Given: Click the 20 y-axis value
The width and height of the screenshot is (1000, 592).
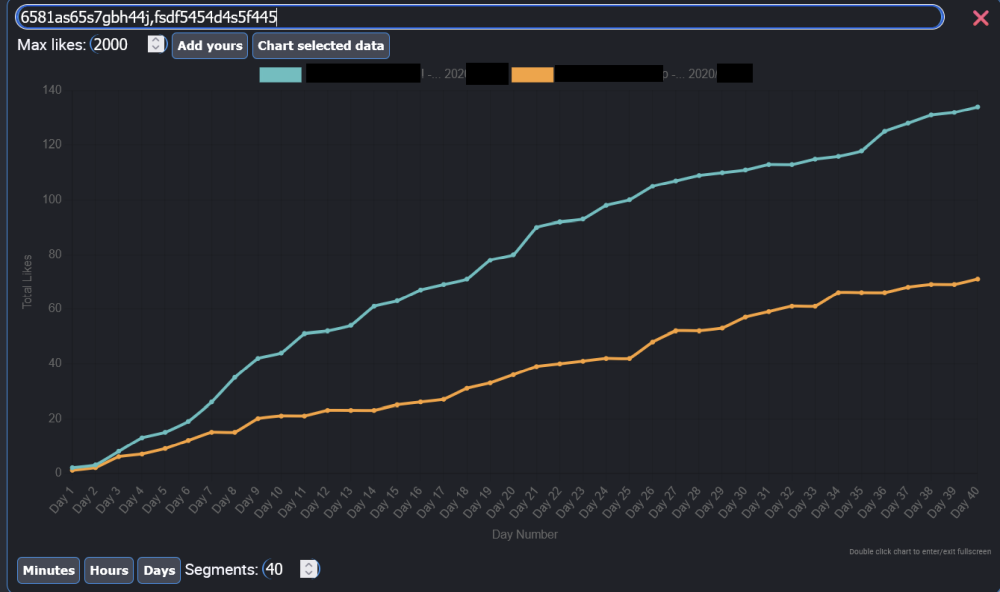Looking at the screenshot, I should pos(55,418).
